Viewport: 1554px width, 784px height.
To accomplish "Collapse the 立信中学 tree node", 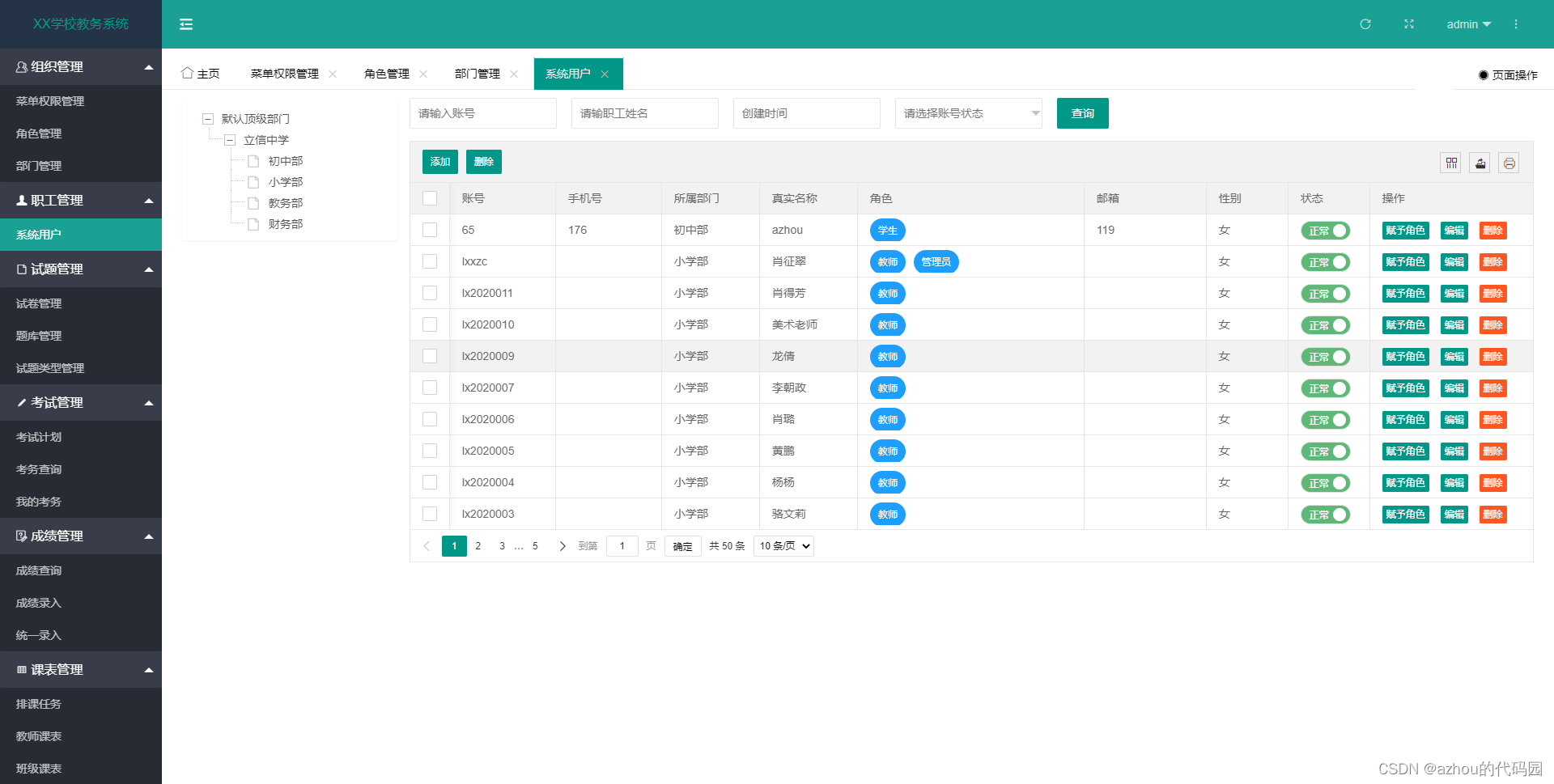I will point(230,140).
